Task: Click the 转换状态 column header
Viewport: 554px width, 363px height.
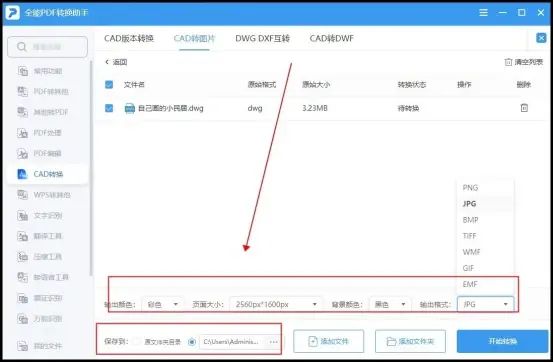Action: click(x=412, y=84)
